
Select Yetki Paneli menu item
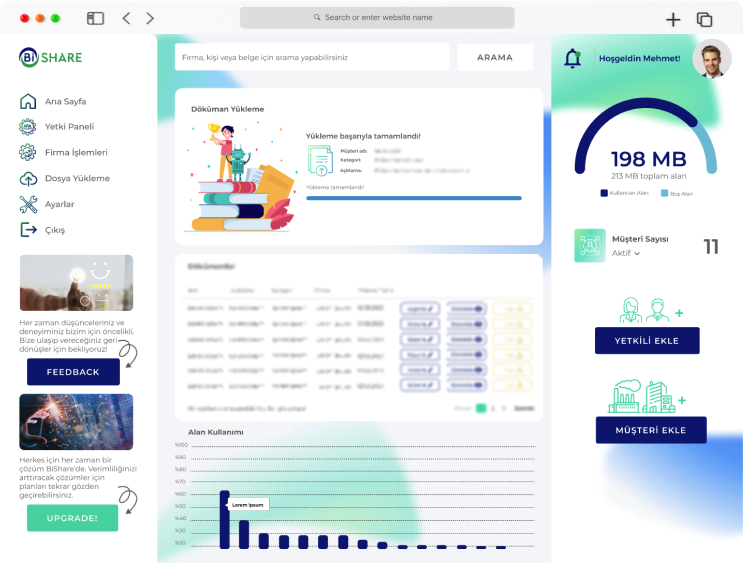(69, 127)
